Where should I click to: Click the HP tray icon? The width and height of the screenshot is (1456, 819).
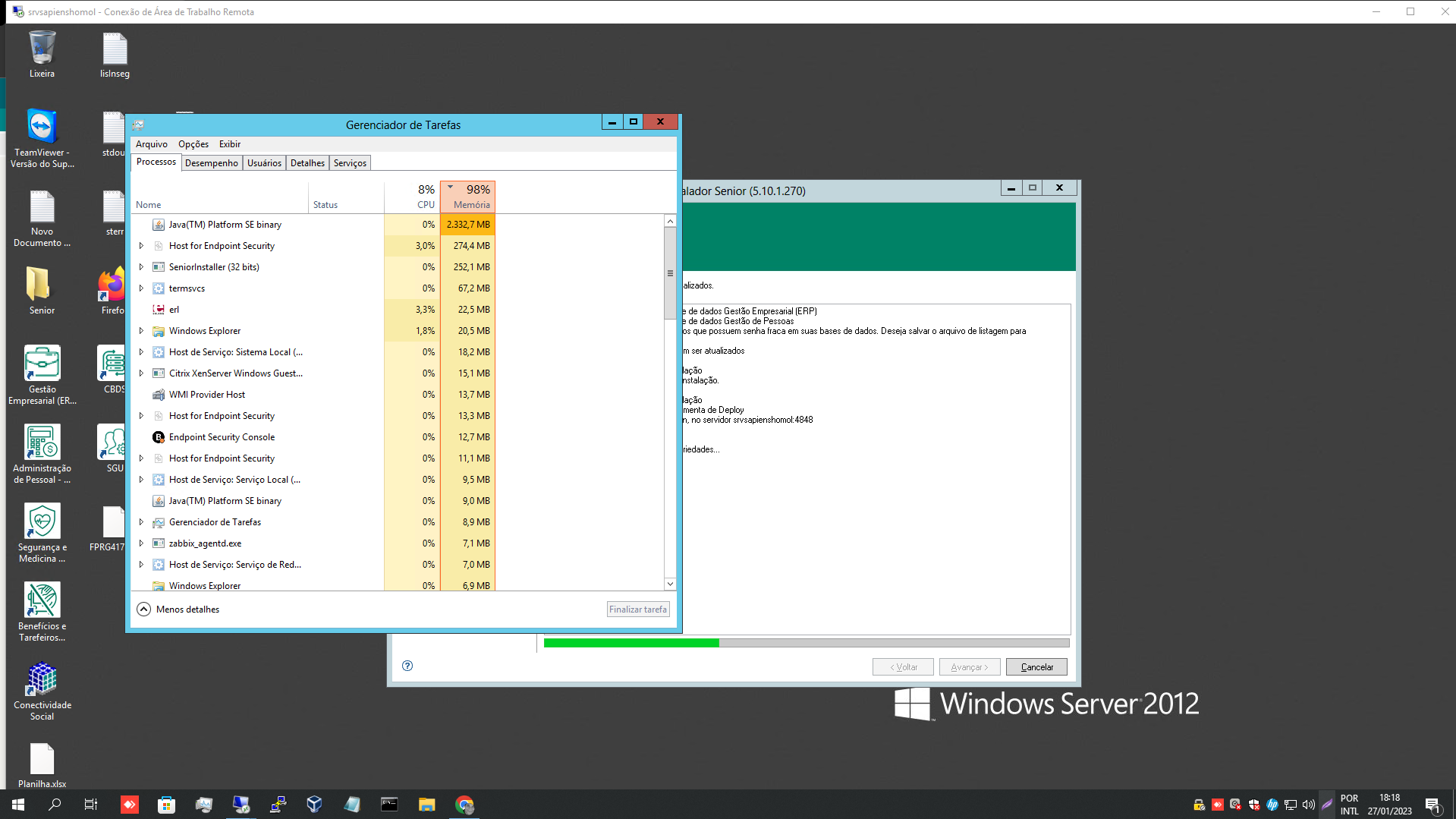pos(1272,805)
